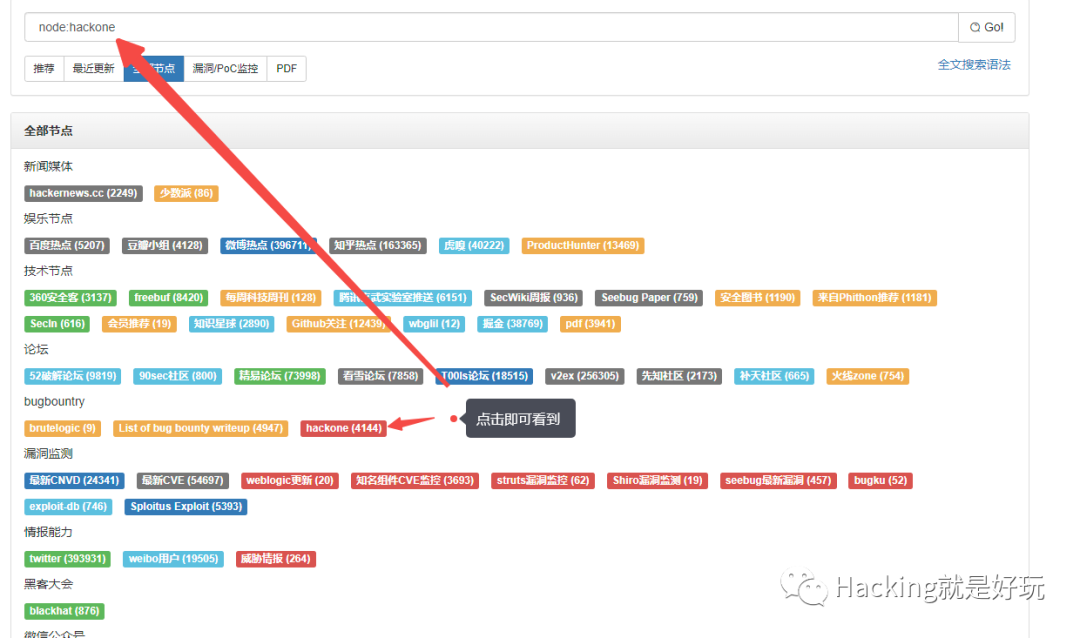
Task: Select the wbglil (12) tag
Action: click(x=434, y=325)
